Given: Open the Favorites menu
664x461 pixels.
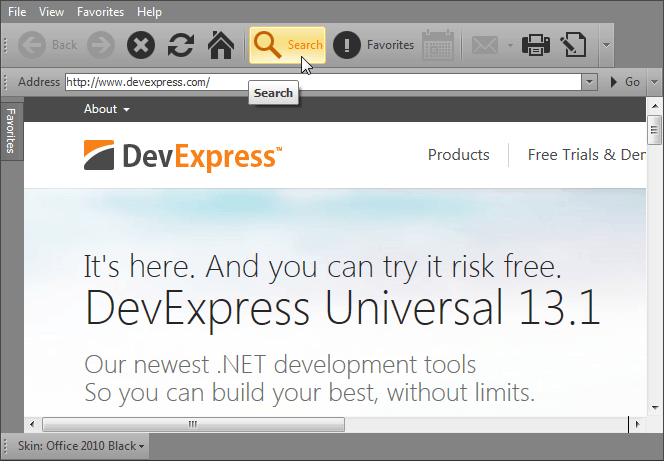Looking at the screenshot, I should [x=100, y=12].
